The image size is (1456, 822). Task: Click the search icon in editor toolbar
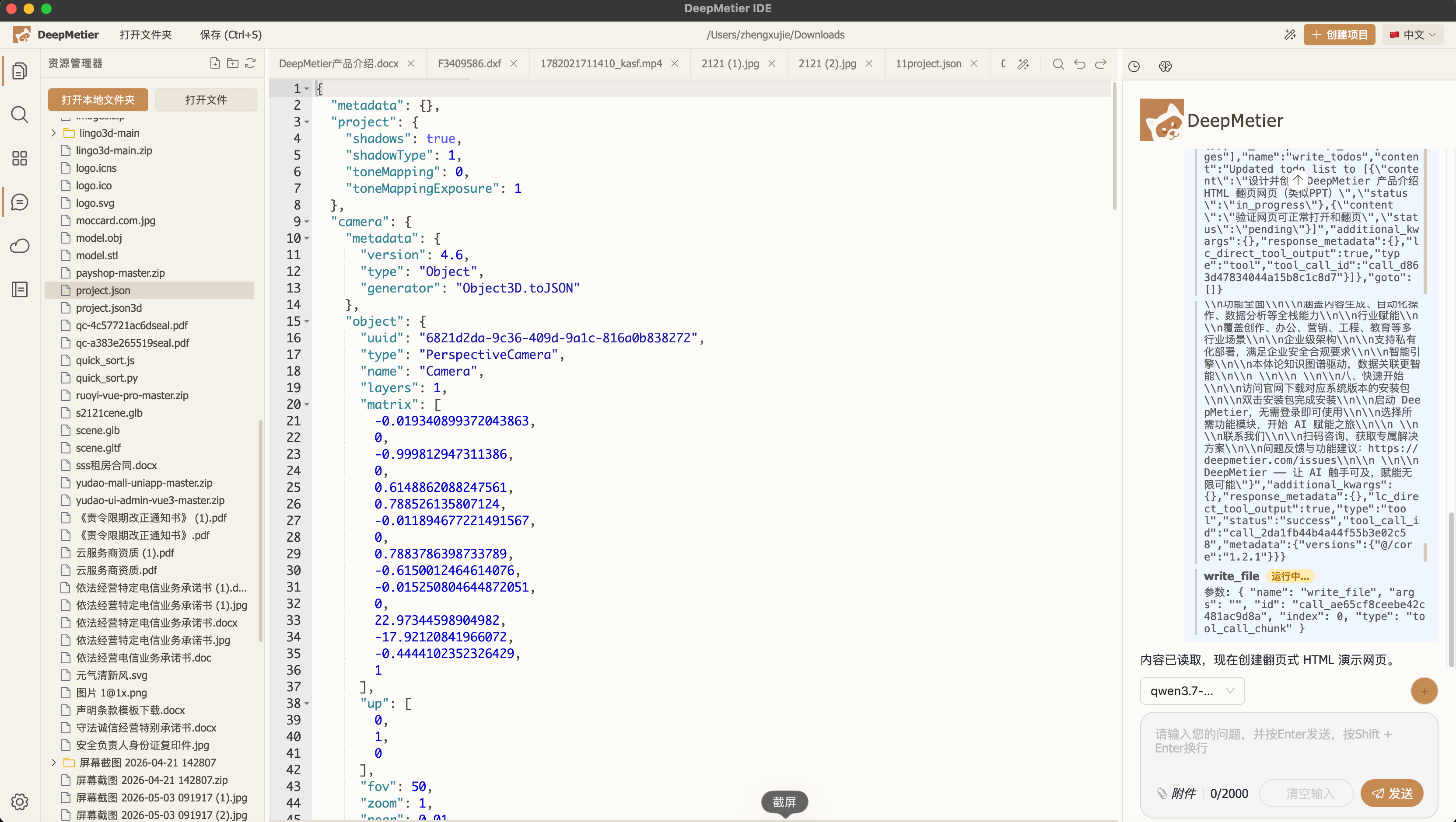[x=1058, y=64]
